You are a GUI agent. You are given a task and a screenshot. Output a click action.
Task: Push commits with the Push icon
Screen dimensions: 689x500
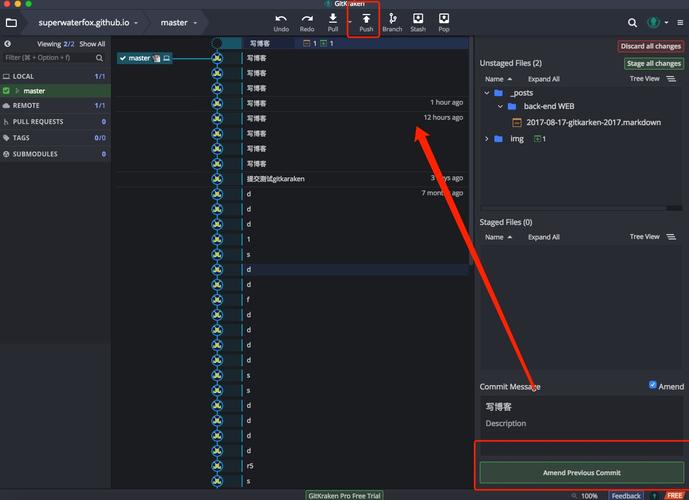tap(366, 18)
